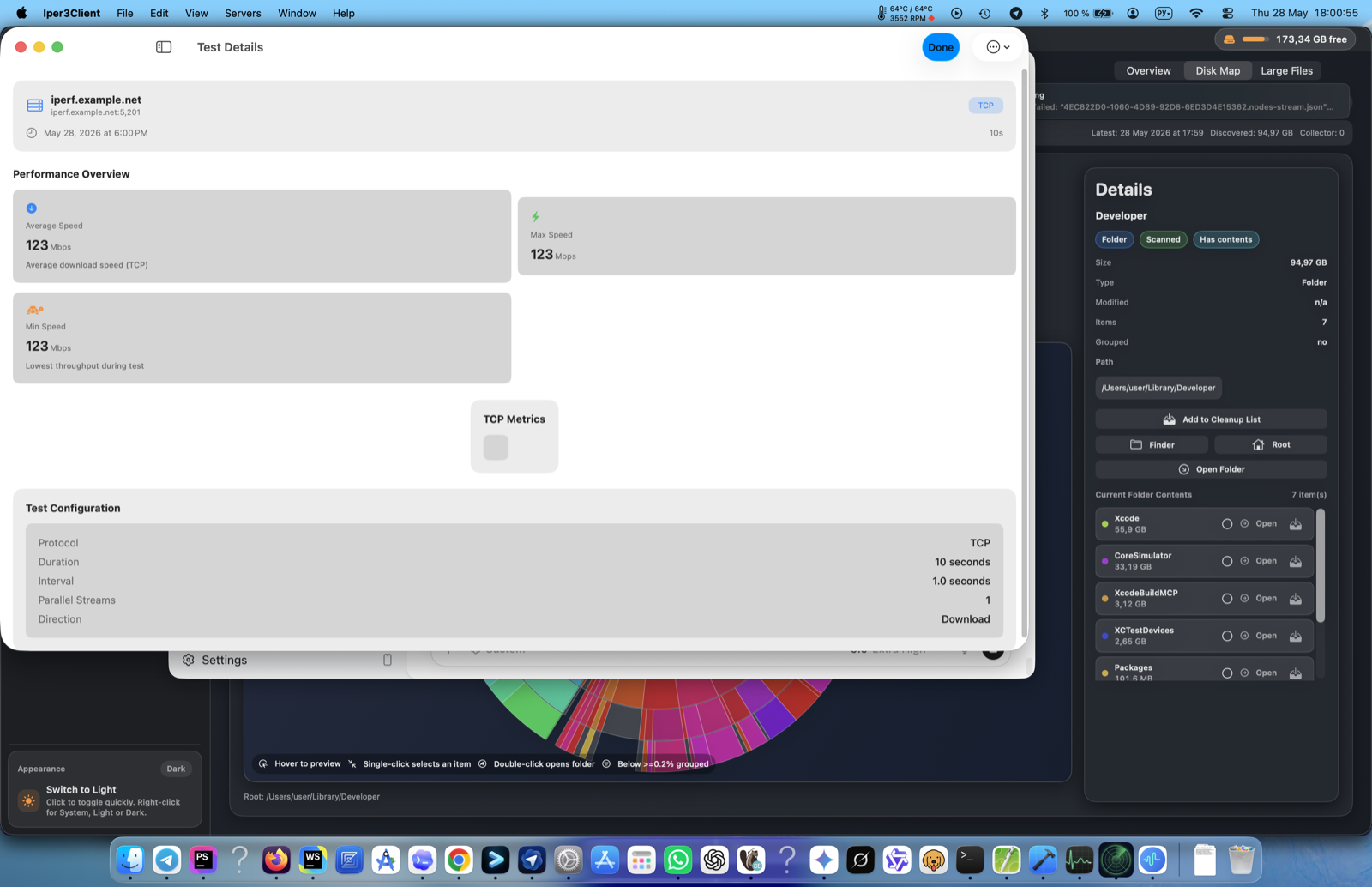Screen dimensions: 1372x887
Task: Add Xcode to cleanup via tray icon
Action: point(1296,524)
